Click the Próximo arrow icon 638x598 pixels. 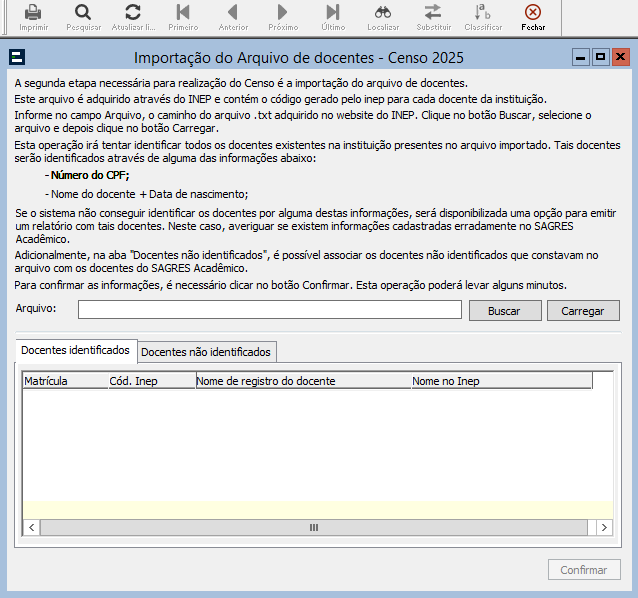pyautogui.click(x=282, y=13)
